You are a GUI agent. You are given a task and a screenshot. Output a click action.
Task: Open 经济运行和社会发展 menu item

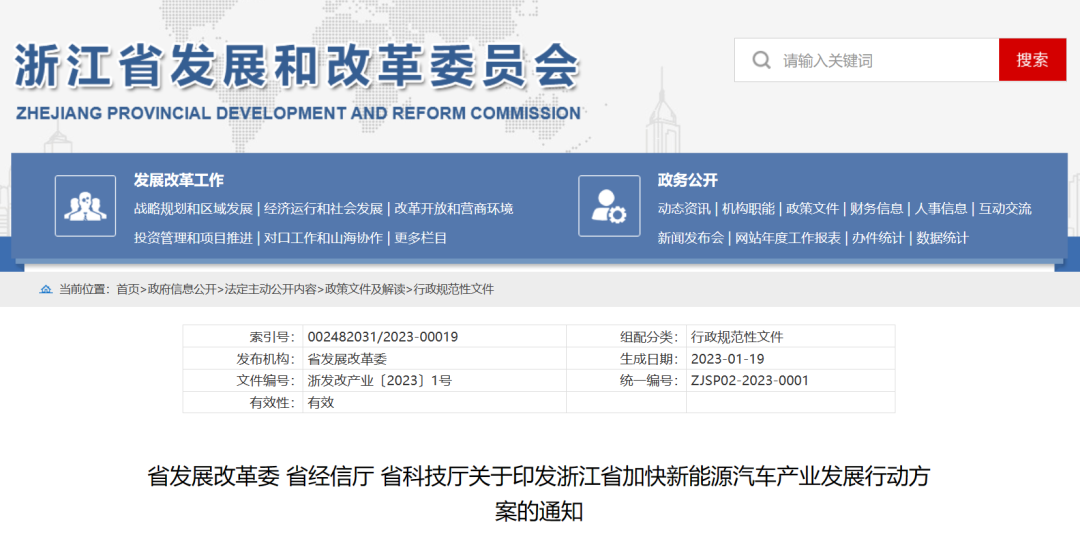[324, 209]
